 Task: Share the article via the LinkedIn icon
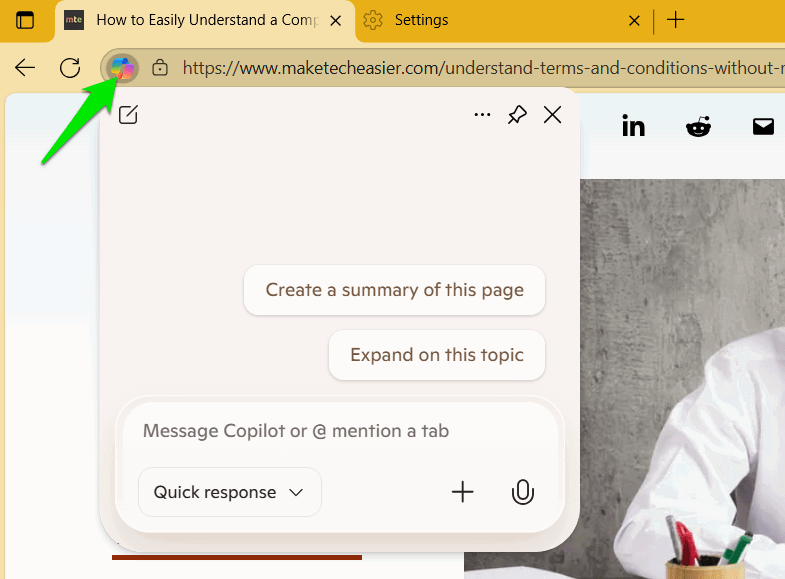pos(633,126)
